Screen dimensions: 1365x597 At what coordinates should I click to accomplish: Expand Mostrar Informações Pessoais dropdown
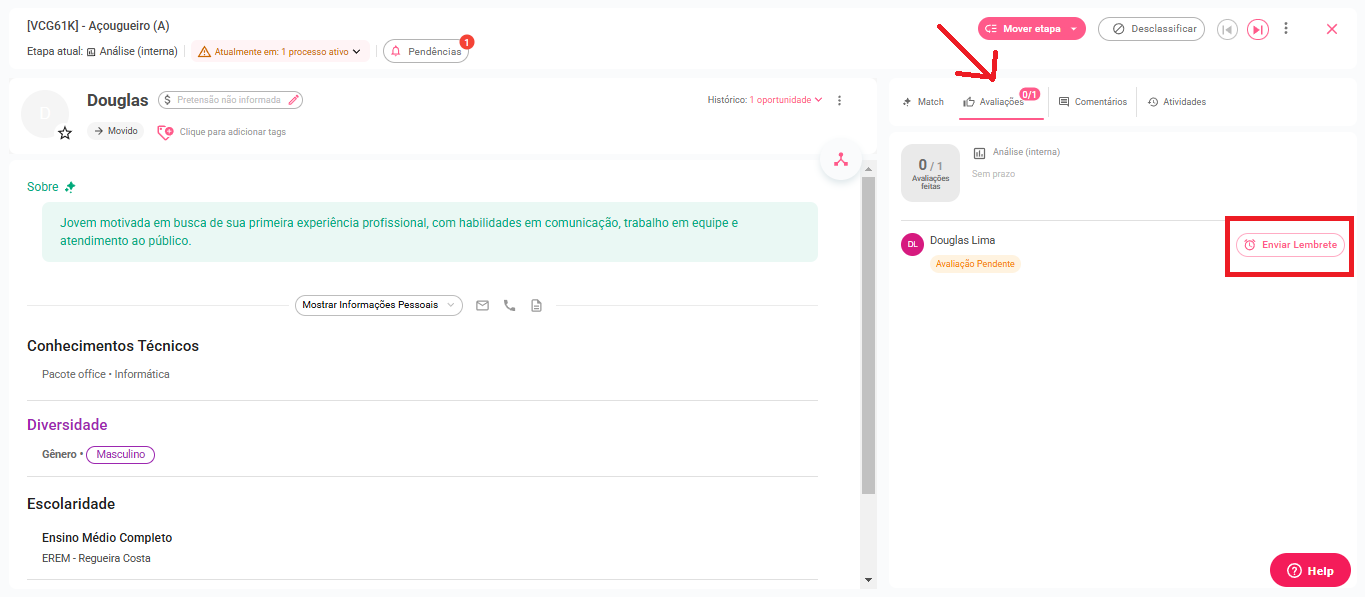click(x=378, y=305)
